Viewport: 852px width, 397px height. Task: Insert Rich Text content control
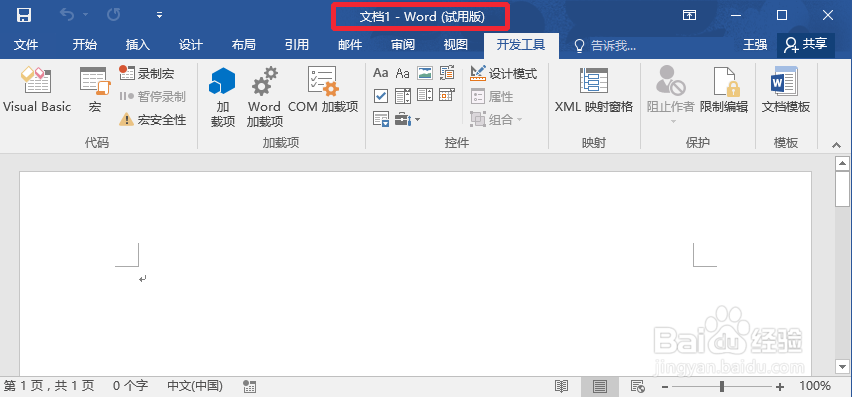point(381,73)
